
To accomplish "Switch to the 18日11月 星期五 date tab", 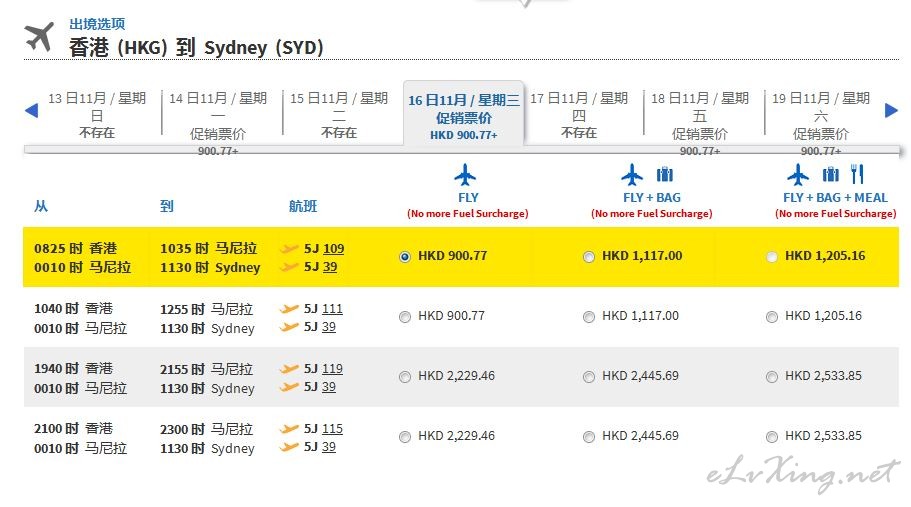I will tap(700, 115).
